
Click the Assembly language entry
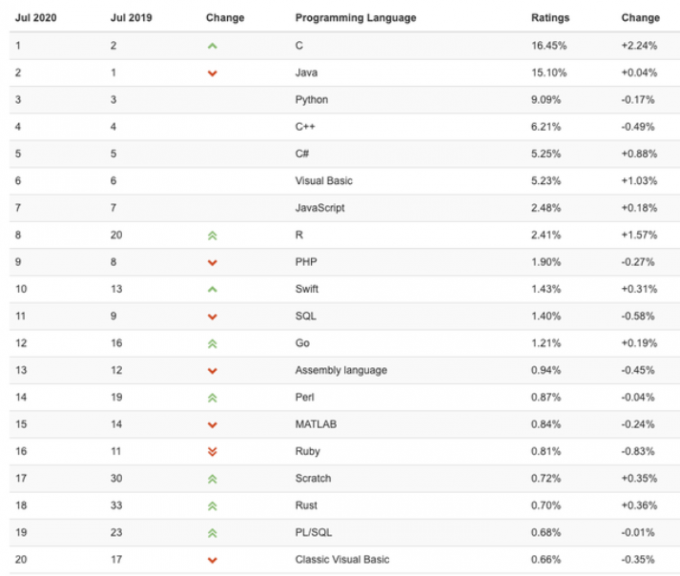tap(341, 370)
